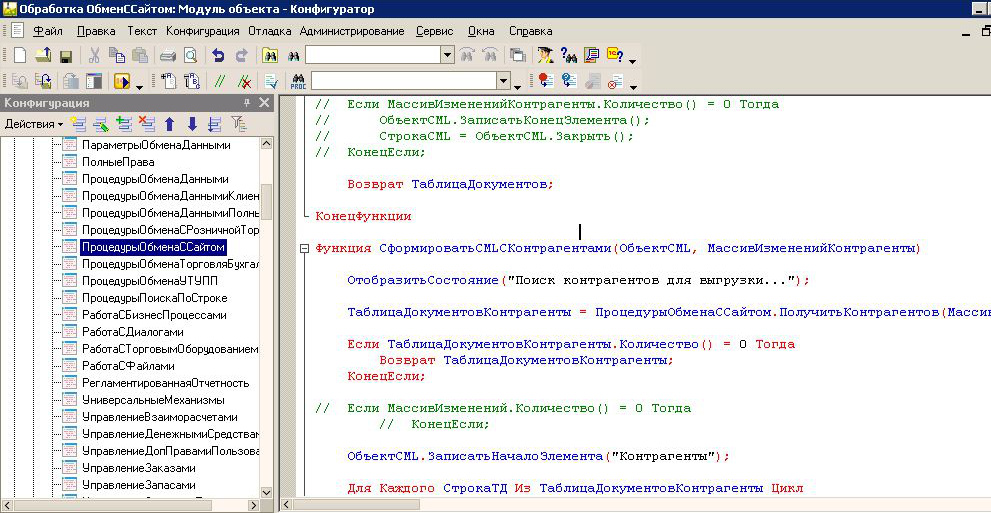The width and height of the screenshot is (991, 513).
Task: Select УправлениеЗаказами module in tree
Action: tap(138, 468)
